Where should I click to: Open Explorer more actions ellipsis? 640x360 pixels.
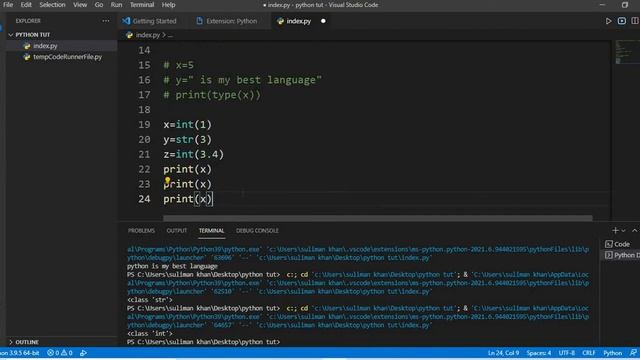click(106, 21)
